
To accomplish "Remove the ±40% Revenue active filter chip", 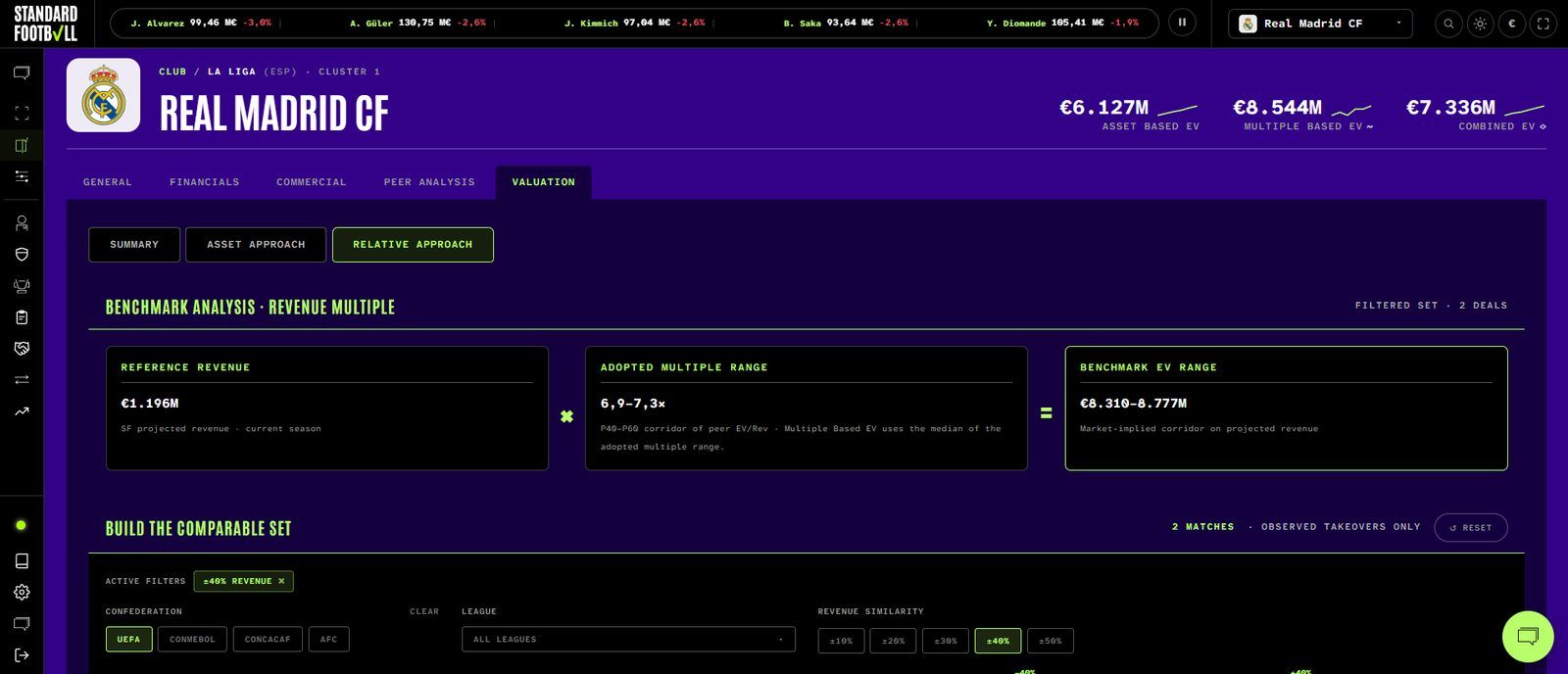I will click(281, 581).
